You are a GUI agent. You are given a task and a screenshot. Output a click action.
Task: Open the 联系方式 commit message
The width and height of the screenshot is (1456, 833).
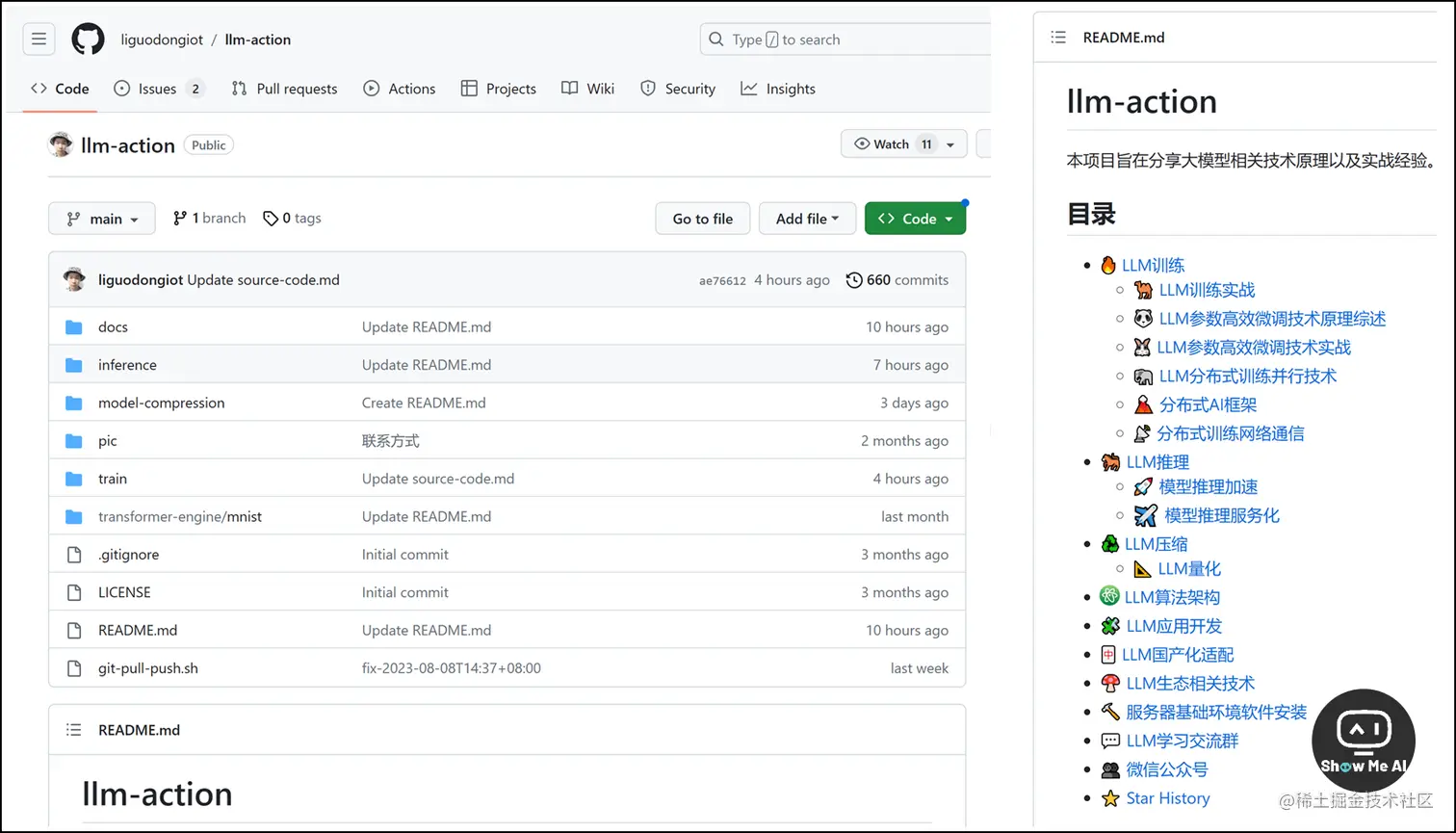pos(391,441)
